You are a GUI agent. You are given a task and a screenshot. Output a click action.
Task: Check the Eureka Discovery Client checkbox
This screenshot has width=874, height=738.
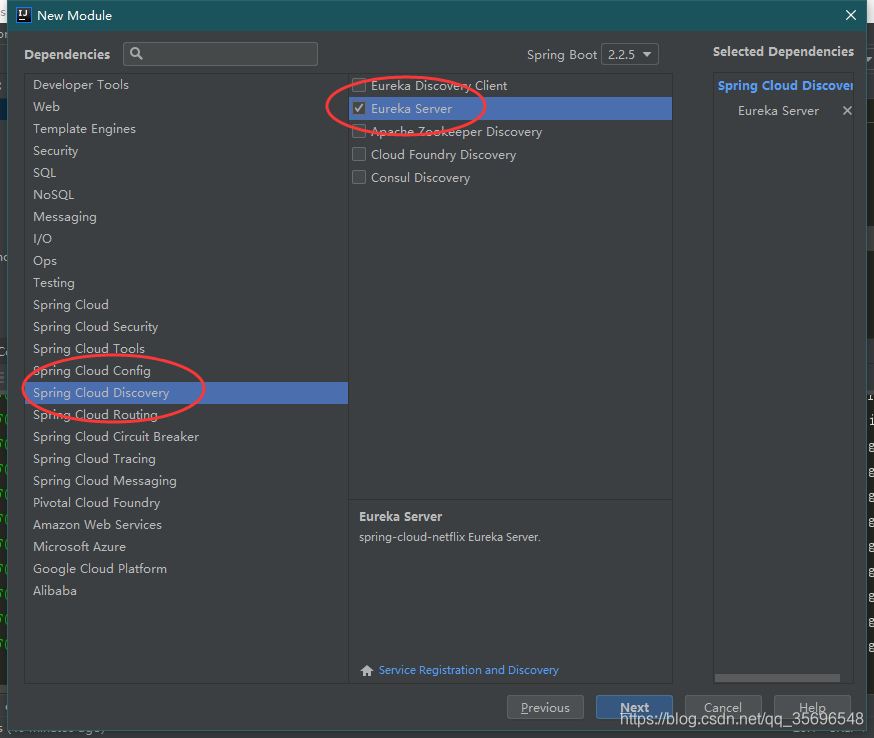pyautogui.click(x=359, y=85)
